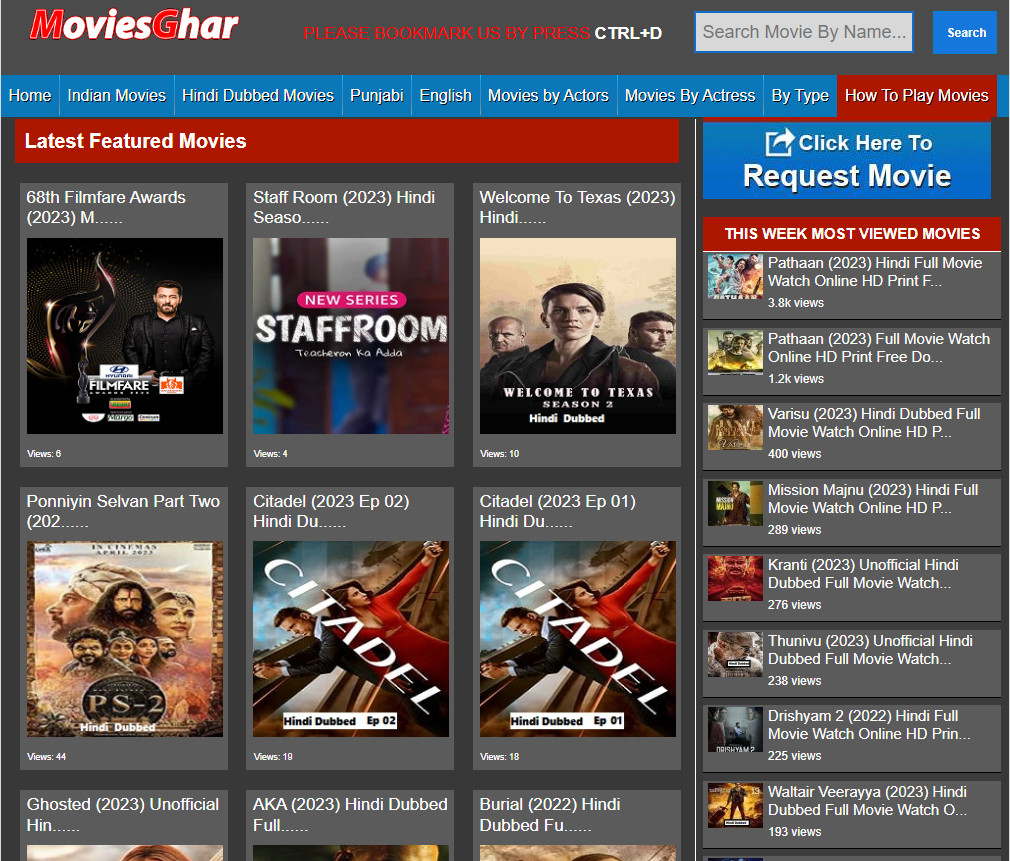Open Staff Room (2023) Hindi title link
Viewport: 1010px width, 861px height.
coord(344,207)
